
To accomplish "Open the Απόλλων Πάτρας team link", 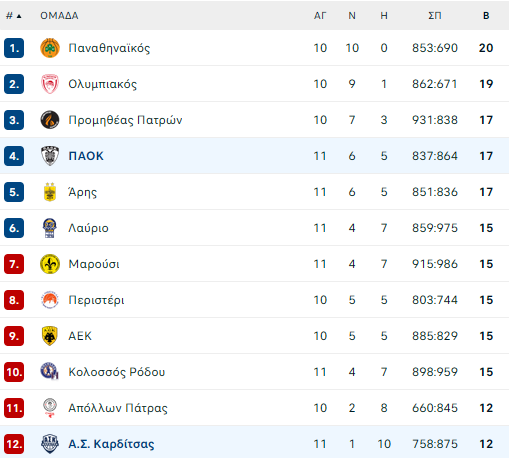I will click(118, 408).
